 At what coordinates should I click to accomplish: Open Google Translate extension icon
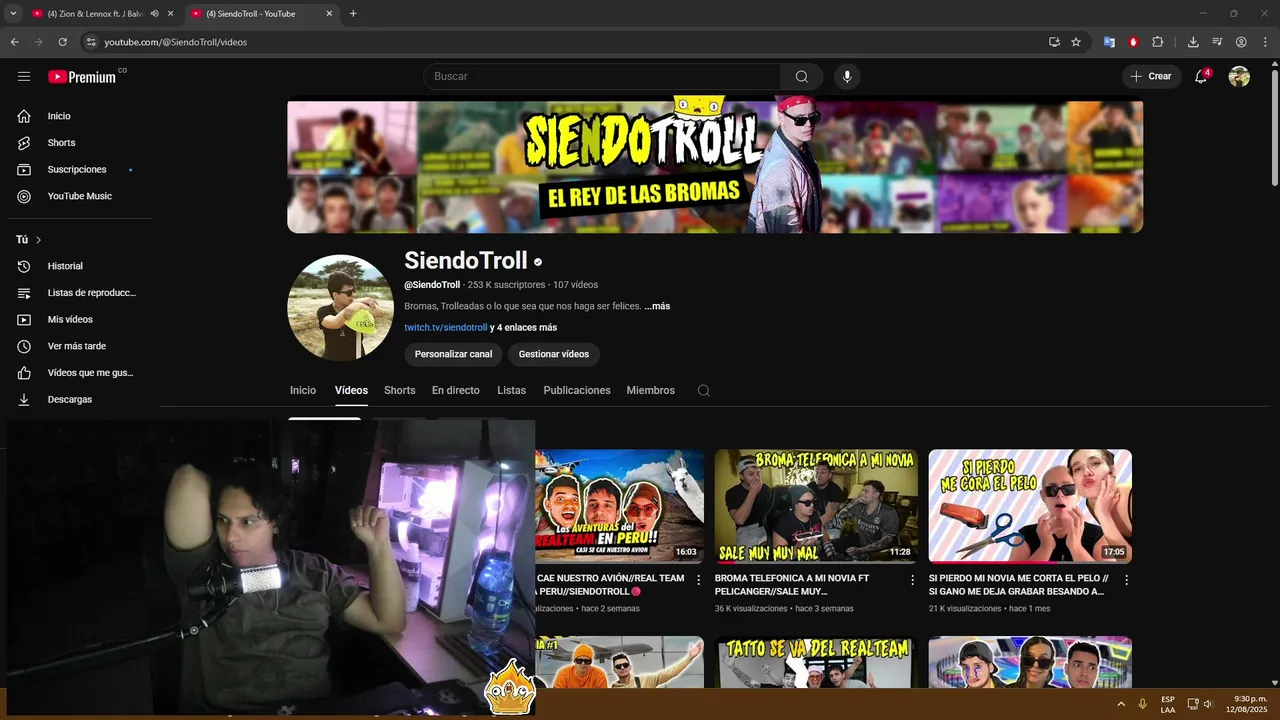pos(1109,42)
